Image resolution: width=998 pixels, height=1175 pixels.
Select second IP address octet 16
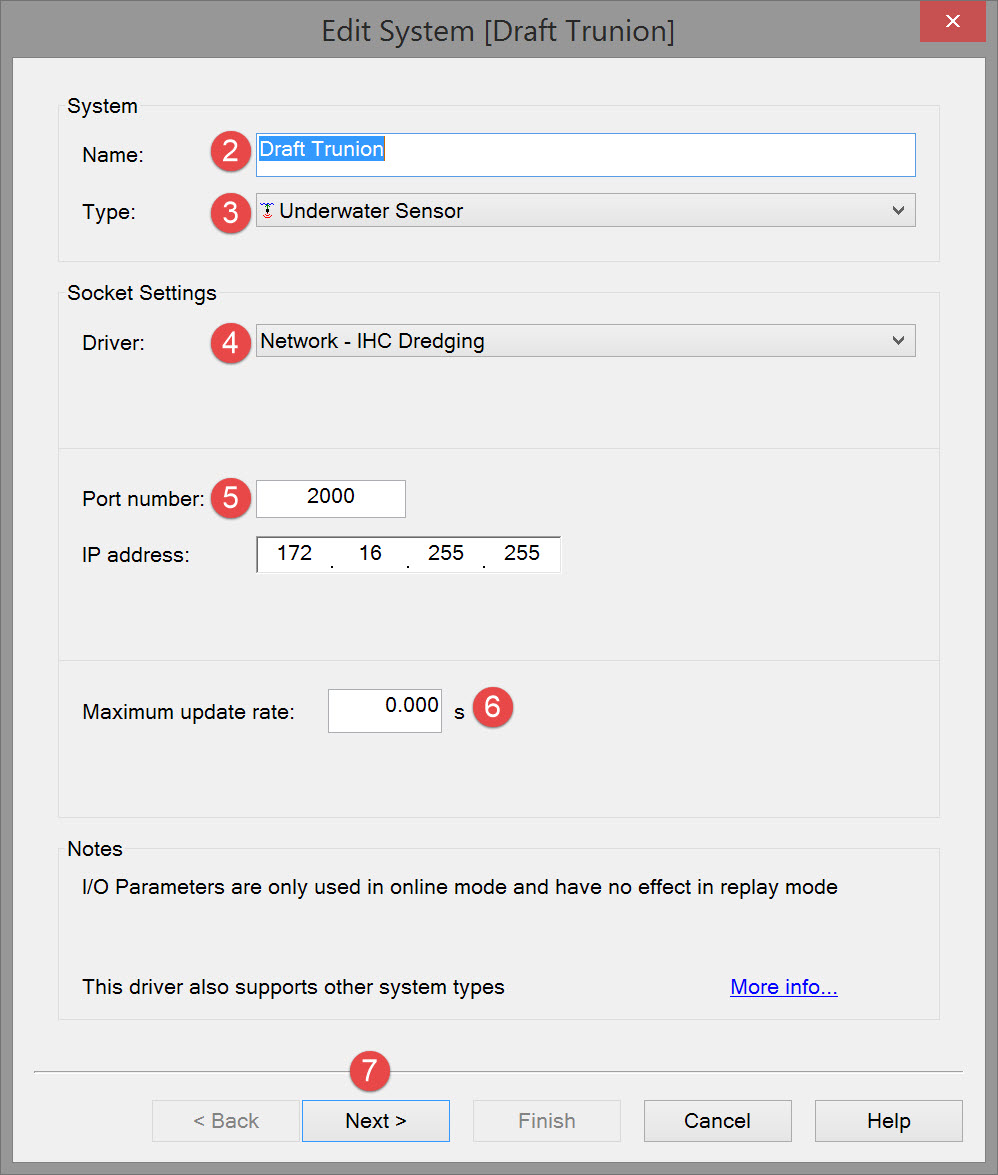tap(370, 554)
